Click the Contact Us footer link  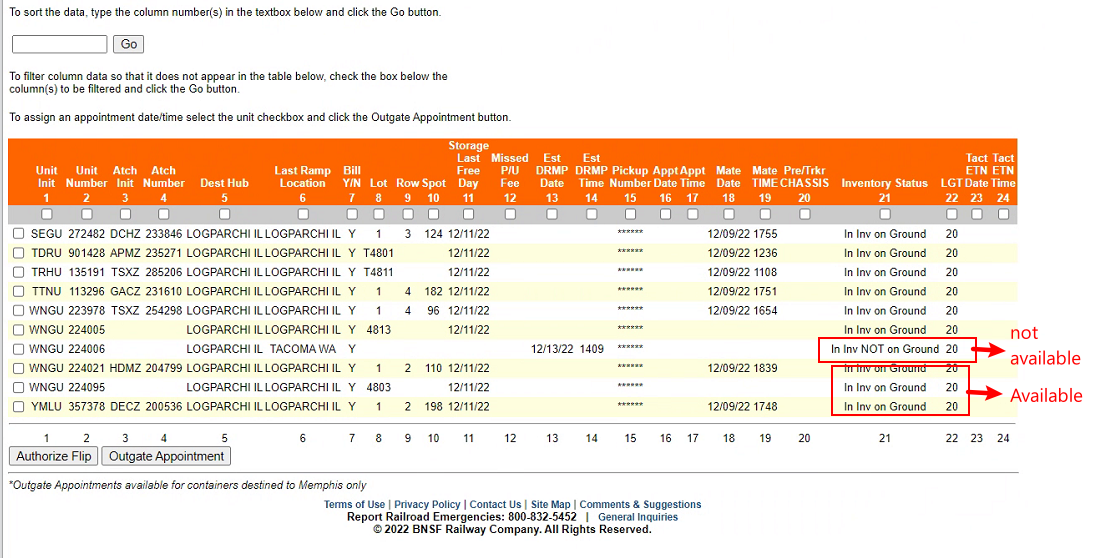pyautogui.click(x=495, y=505)
